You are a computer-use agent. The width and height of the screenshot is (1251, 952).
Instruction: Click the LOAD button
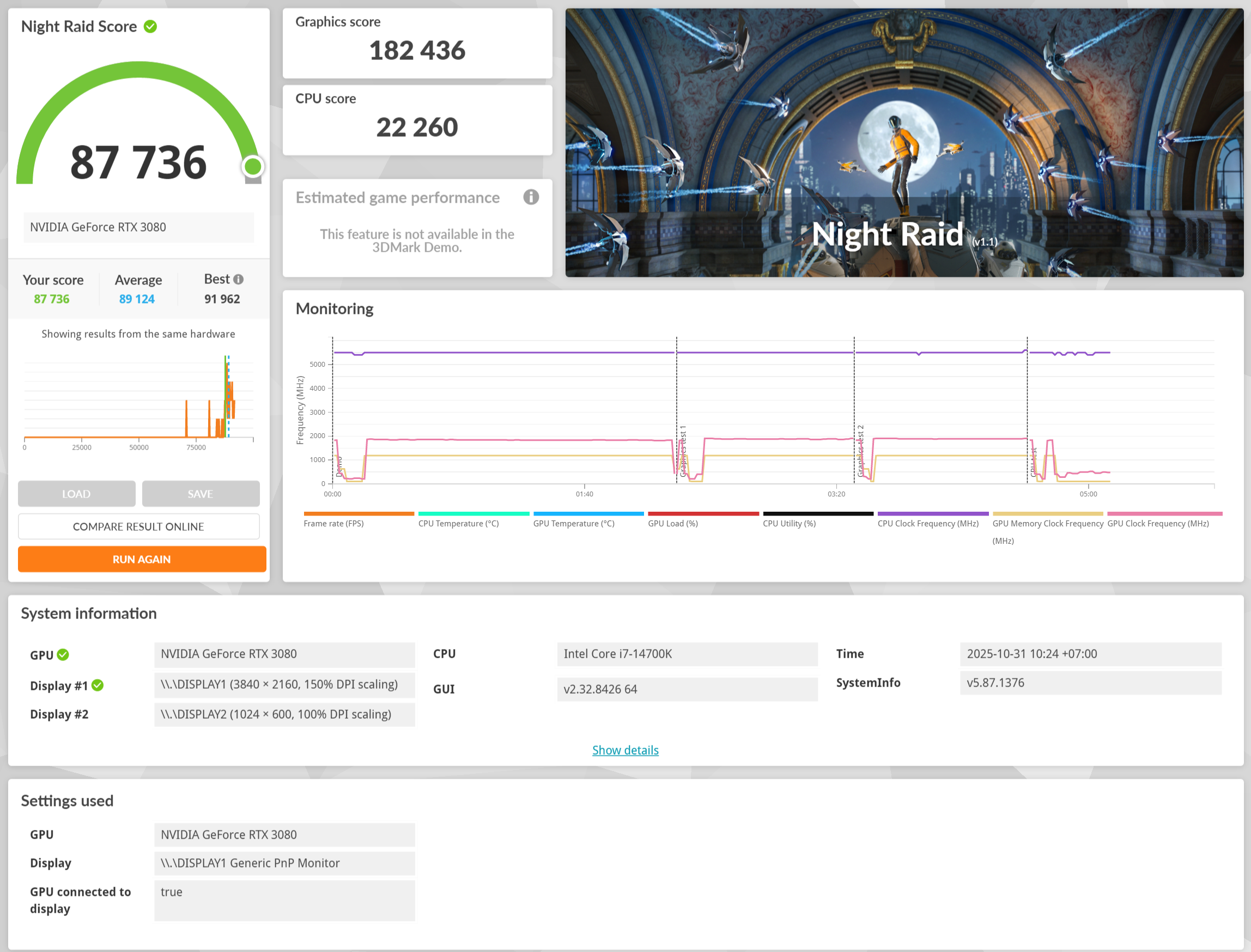pos(76,494)
